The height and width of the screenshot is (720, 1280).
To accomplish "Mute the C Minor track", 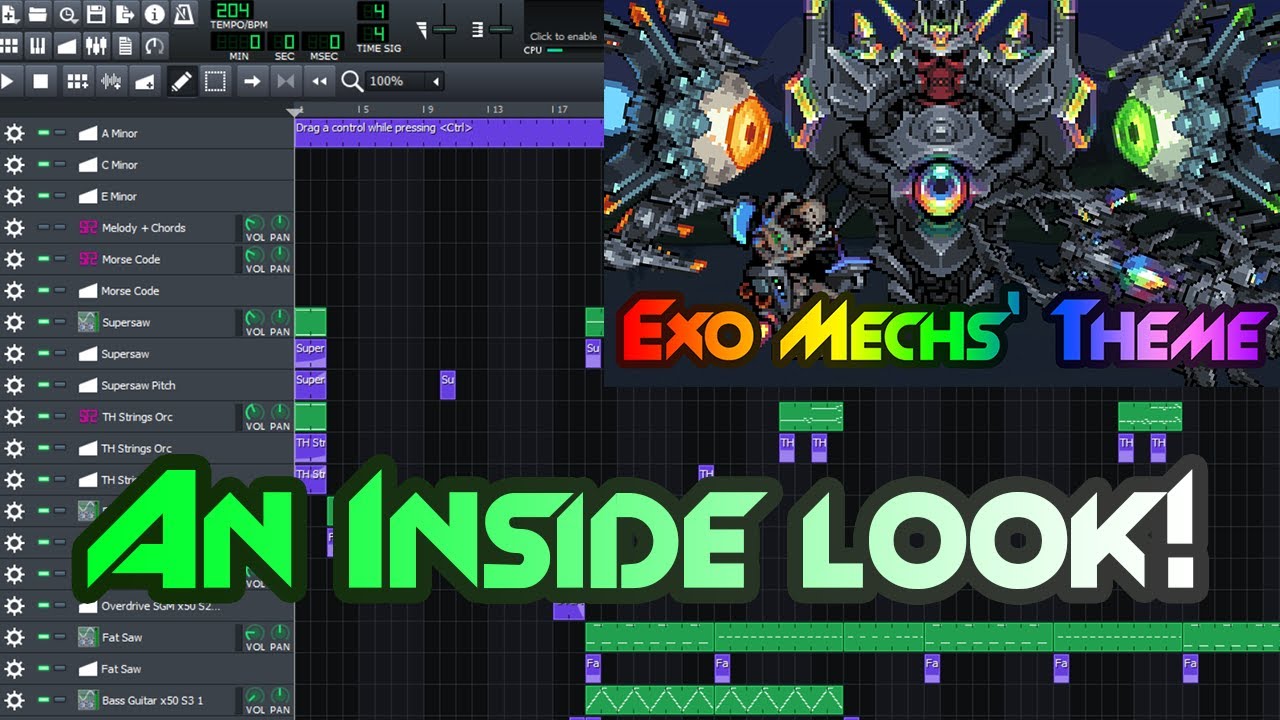I will point(43,165).
